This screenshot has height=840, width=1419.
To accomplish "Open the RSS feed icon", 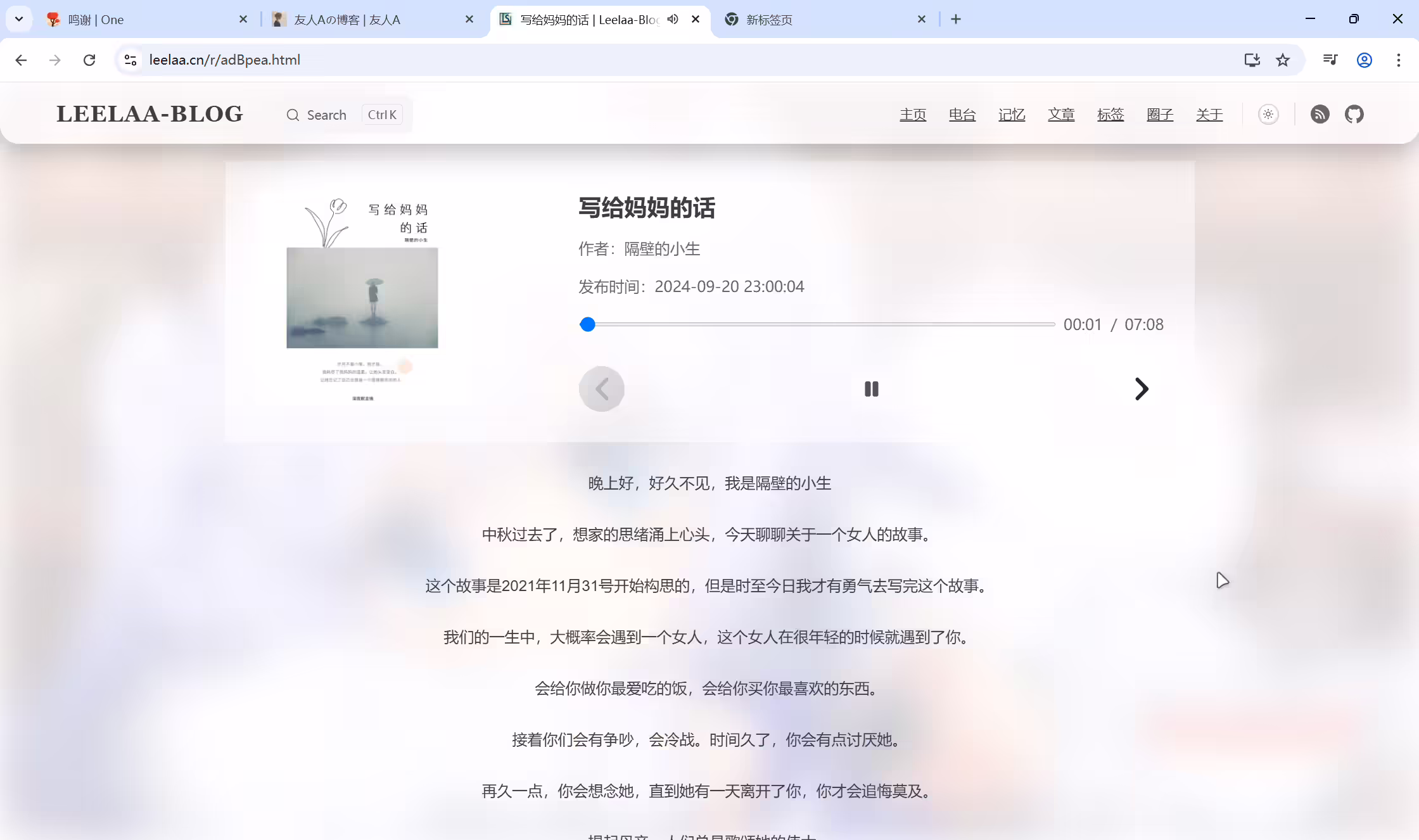I will click(1320, 115).
